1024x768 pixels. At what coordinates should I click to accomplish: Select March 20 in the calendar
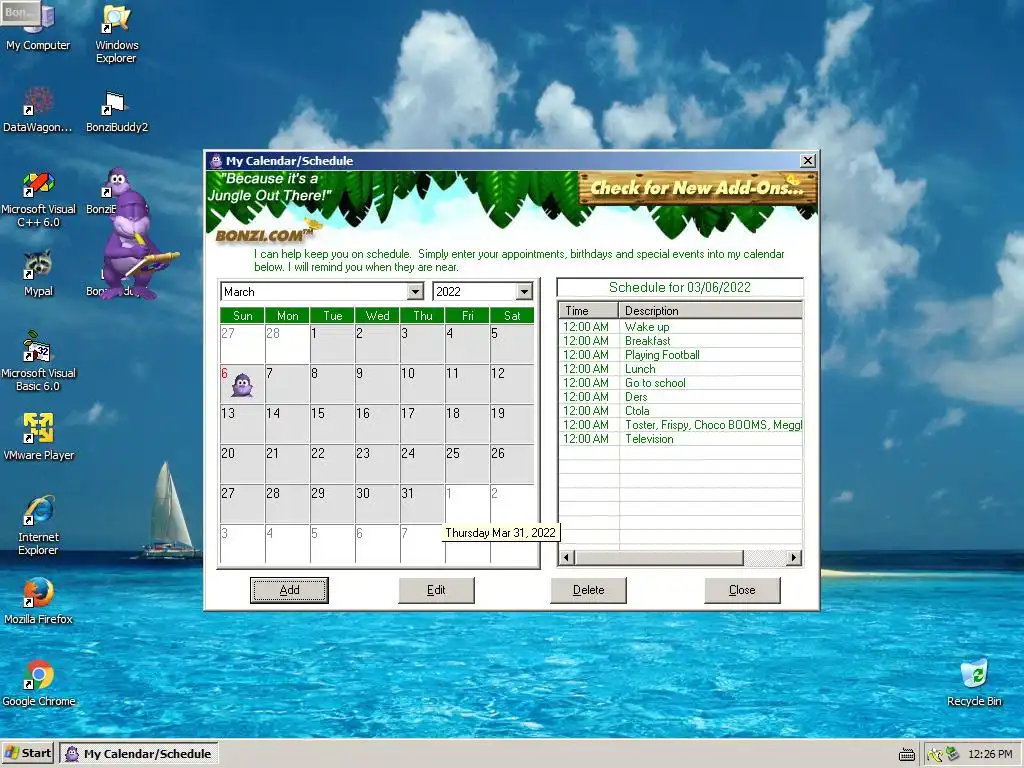click(x=242, y=464)
